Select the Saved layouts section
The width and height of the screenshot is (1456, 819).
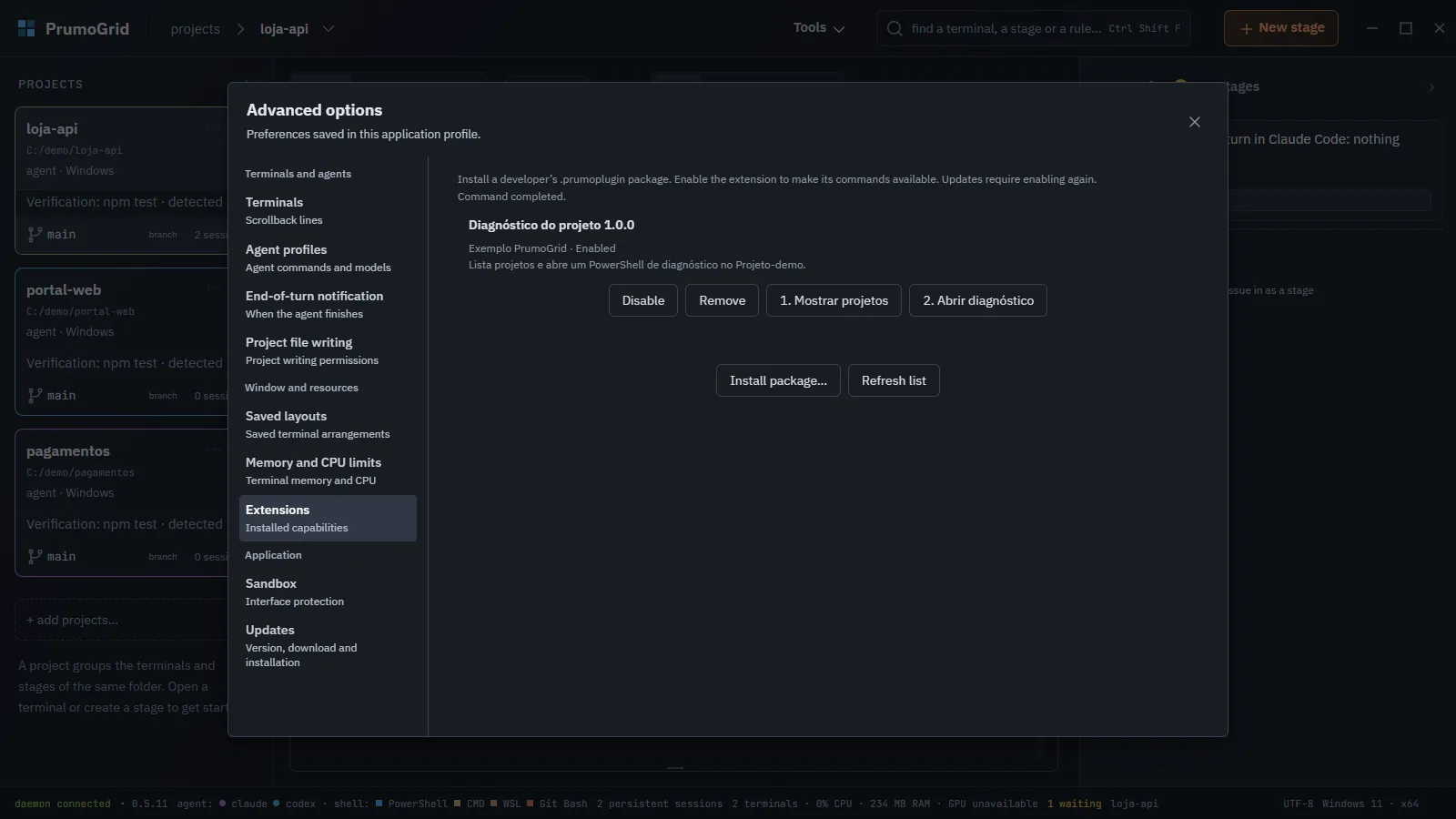click(x=328, y=424)
